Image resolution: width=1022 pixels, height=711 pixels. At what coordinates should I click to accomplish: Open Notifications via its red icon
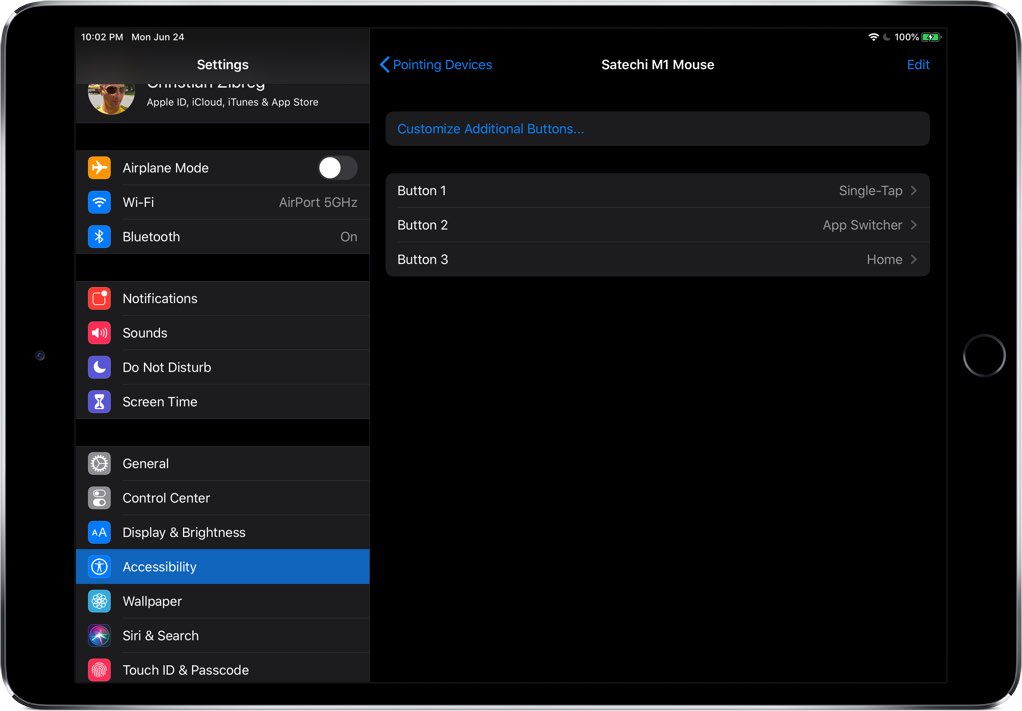click(x=99, y=298)
